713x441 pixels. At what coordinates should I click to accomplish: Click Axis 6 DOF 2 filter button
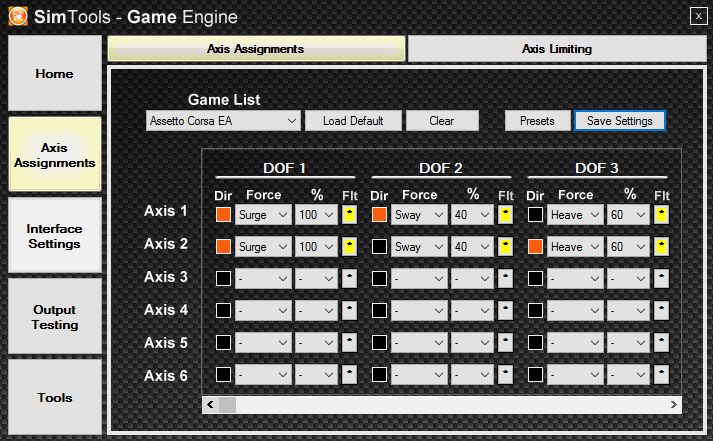(505, 374)
